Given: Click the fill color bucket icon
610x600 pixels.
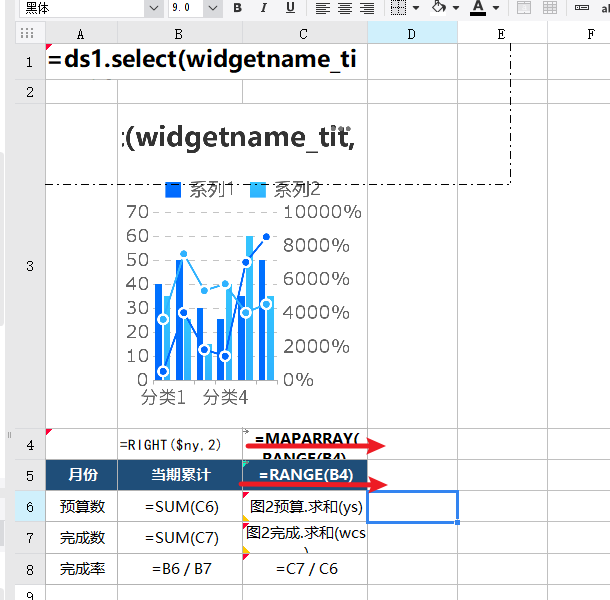Looking at the screenshot, I should click(439, 7).
